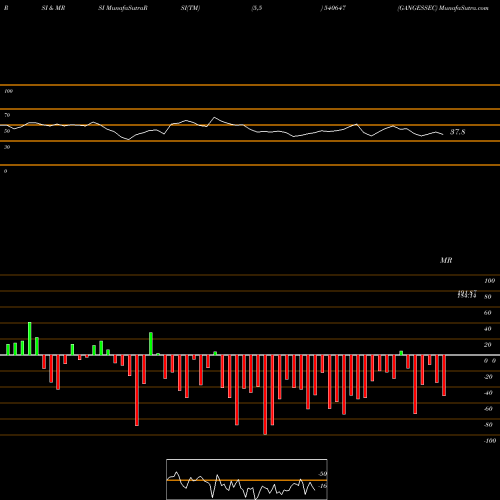Click the MR axis label 80
This screenshot has width=500, height=500.
click(x=487, y=297)
